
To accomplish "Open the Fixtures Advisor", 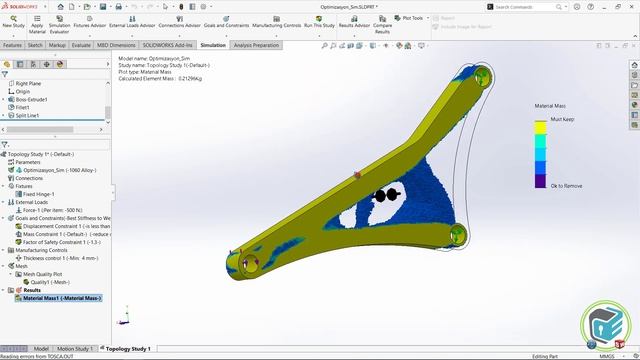I will coord(89,22).
